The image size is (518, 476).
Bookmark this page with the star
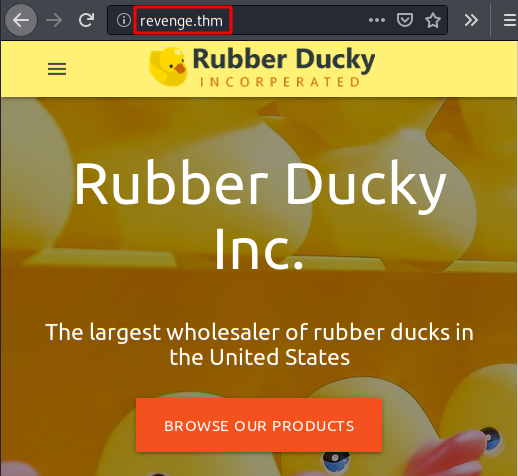point(433,20)
